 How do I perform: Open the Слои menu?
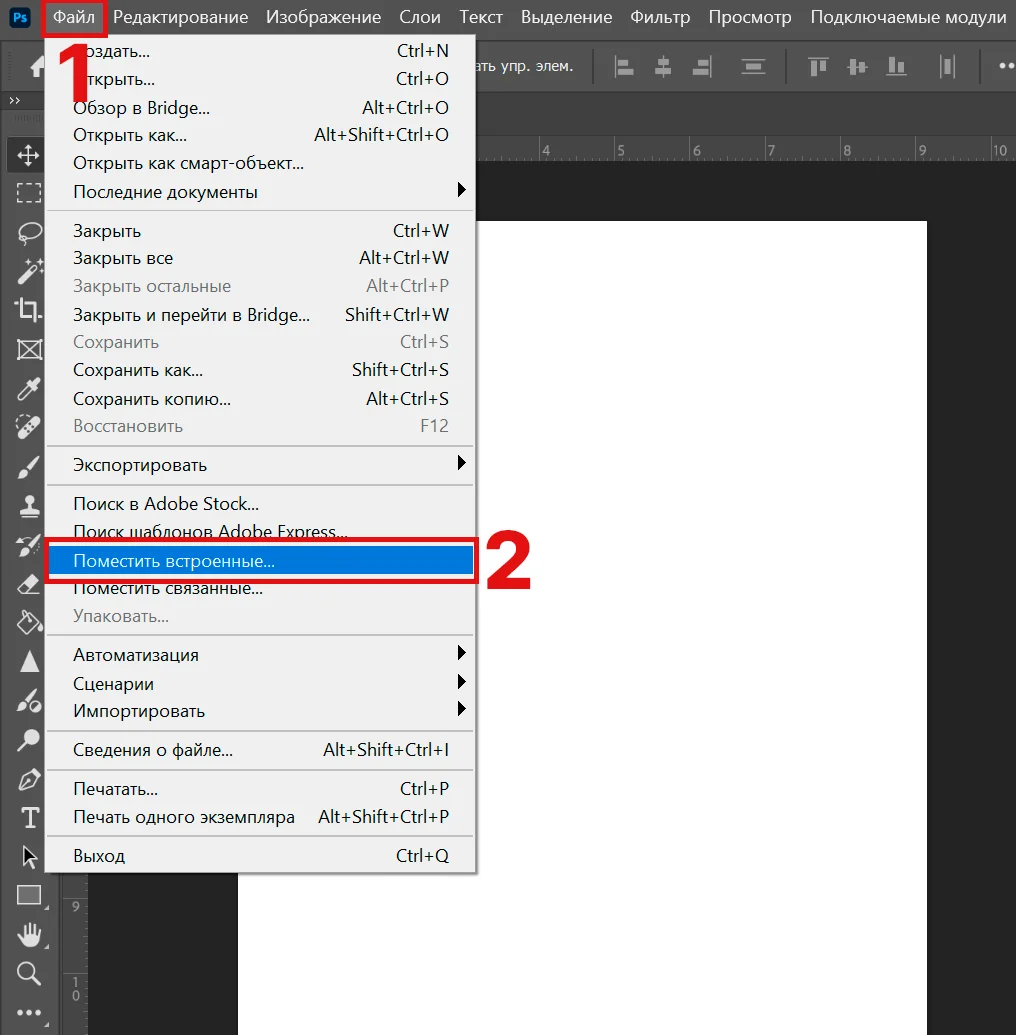[x=420, y=17]
